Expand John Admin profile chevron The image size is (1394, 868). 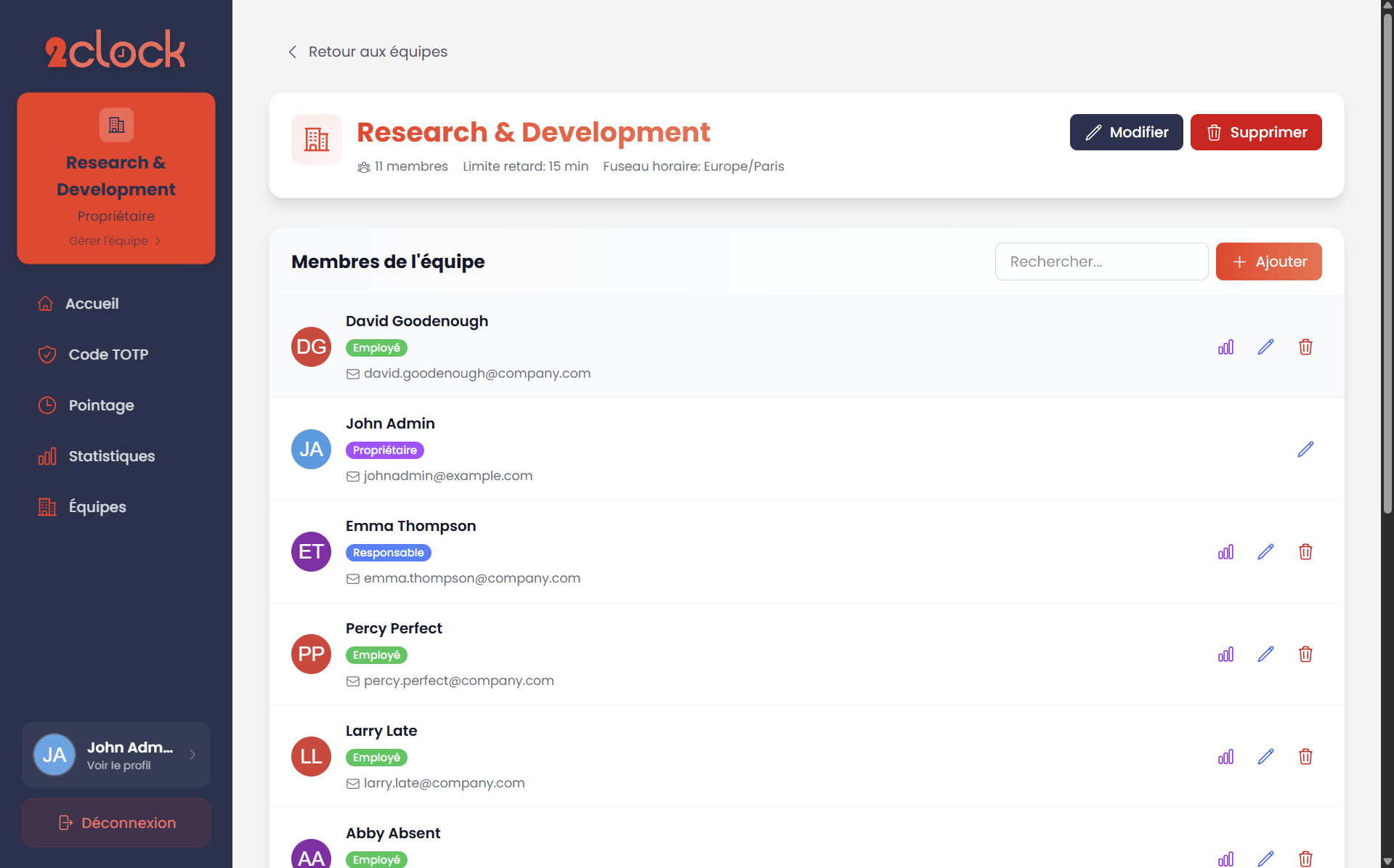click(x=193, y=755)
